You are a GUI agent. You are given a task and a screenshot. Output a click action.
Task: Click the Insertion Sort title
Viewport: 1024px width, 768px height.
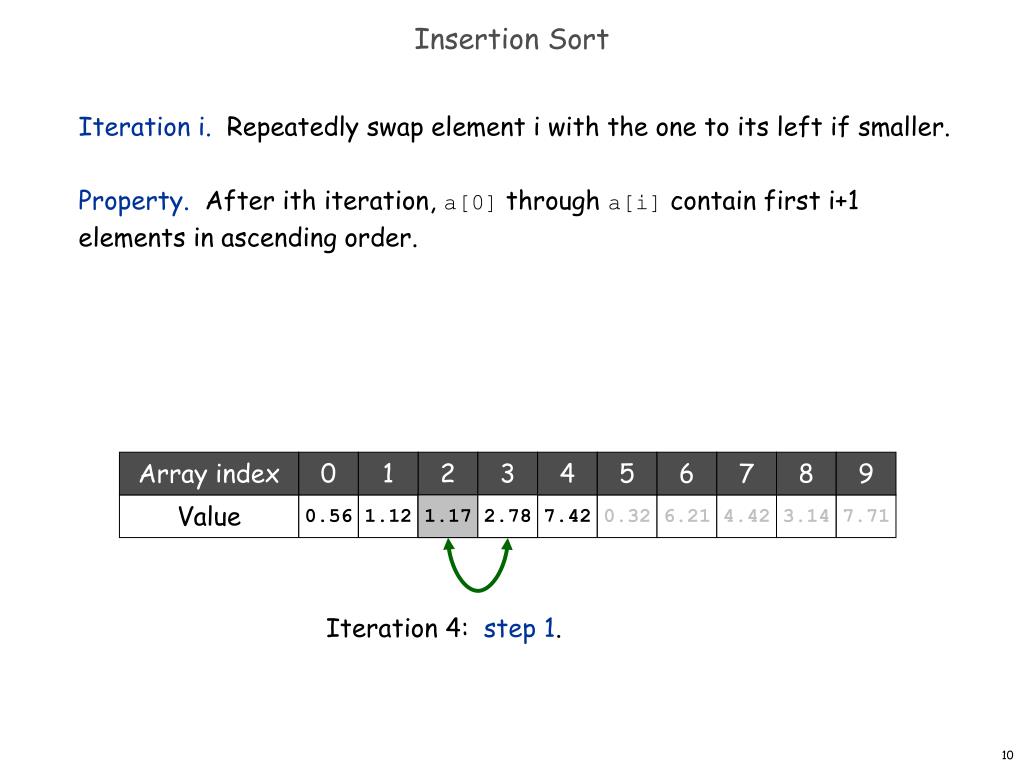coord(511,39)
